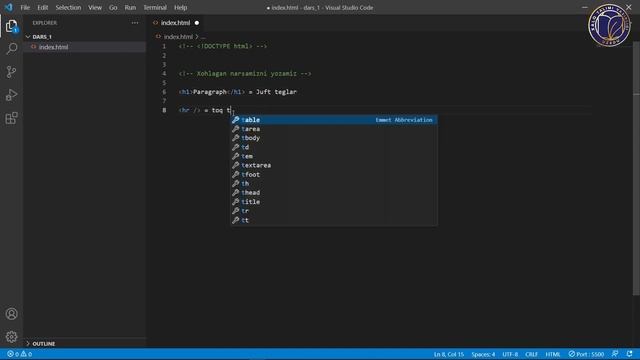Choose 'tarea' suggestion

coord(334,129)
